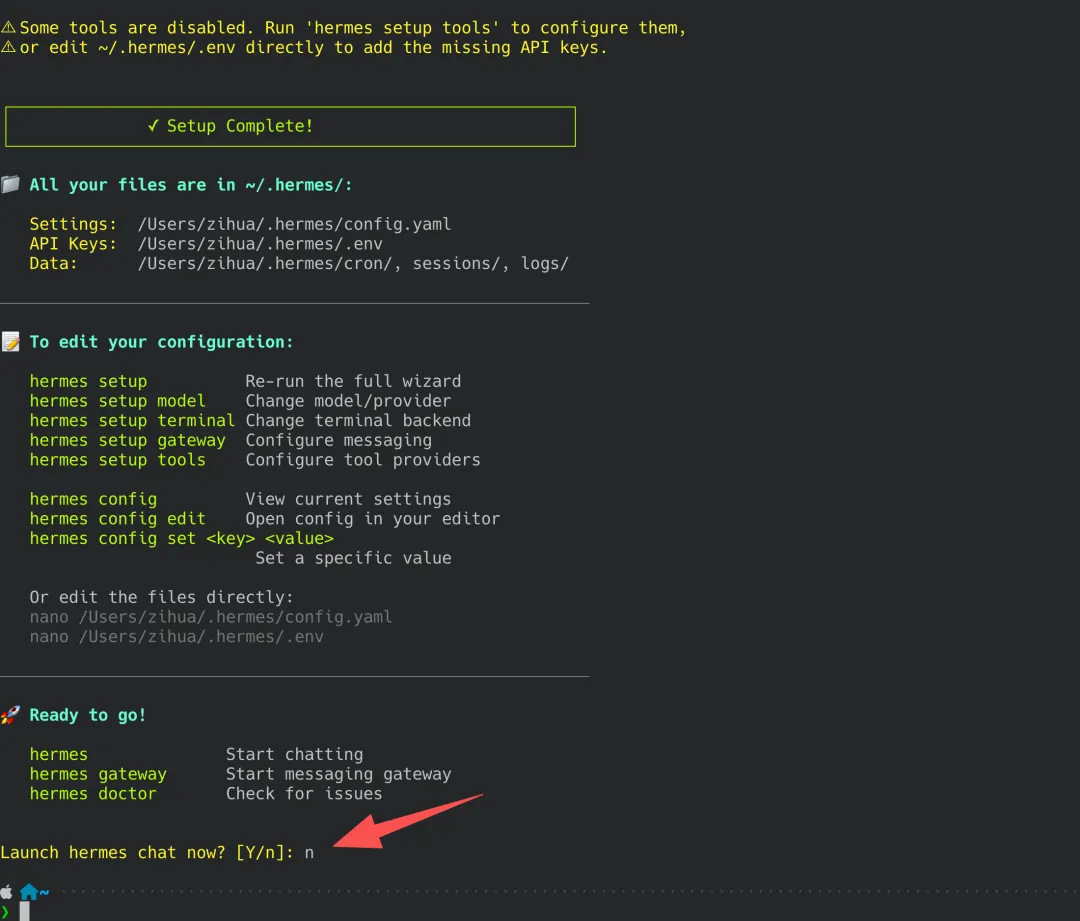Click the blue home icon in the prompt
The image size is (1080, 921).
point(29,892)
